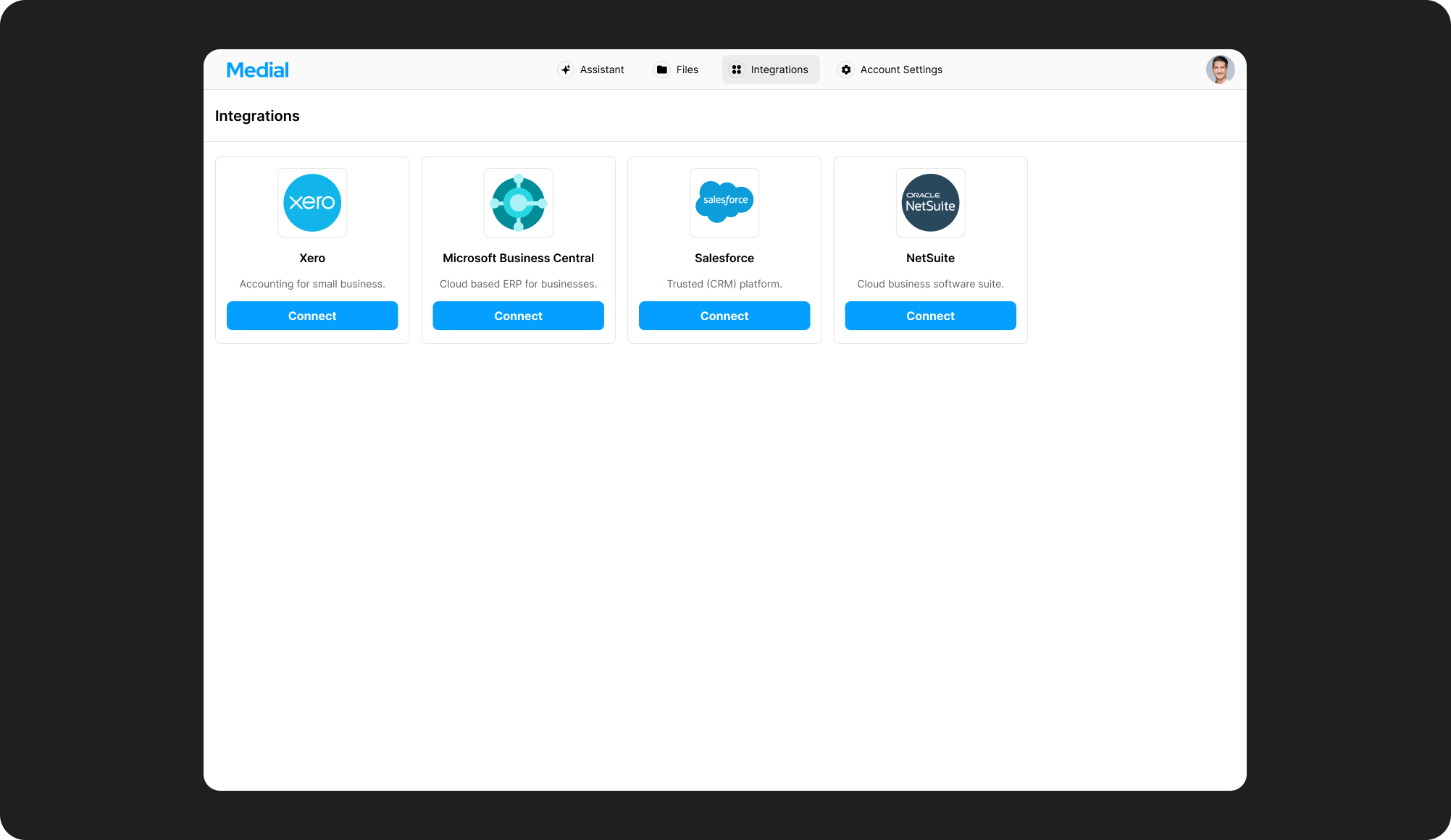This screenshot has height=840, width=1451.
Task: Connect the NetSuite integration
Action: pyautogui.click(x=931, y=316)
